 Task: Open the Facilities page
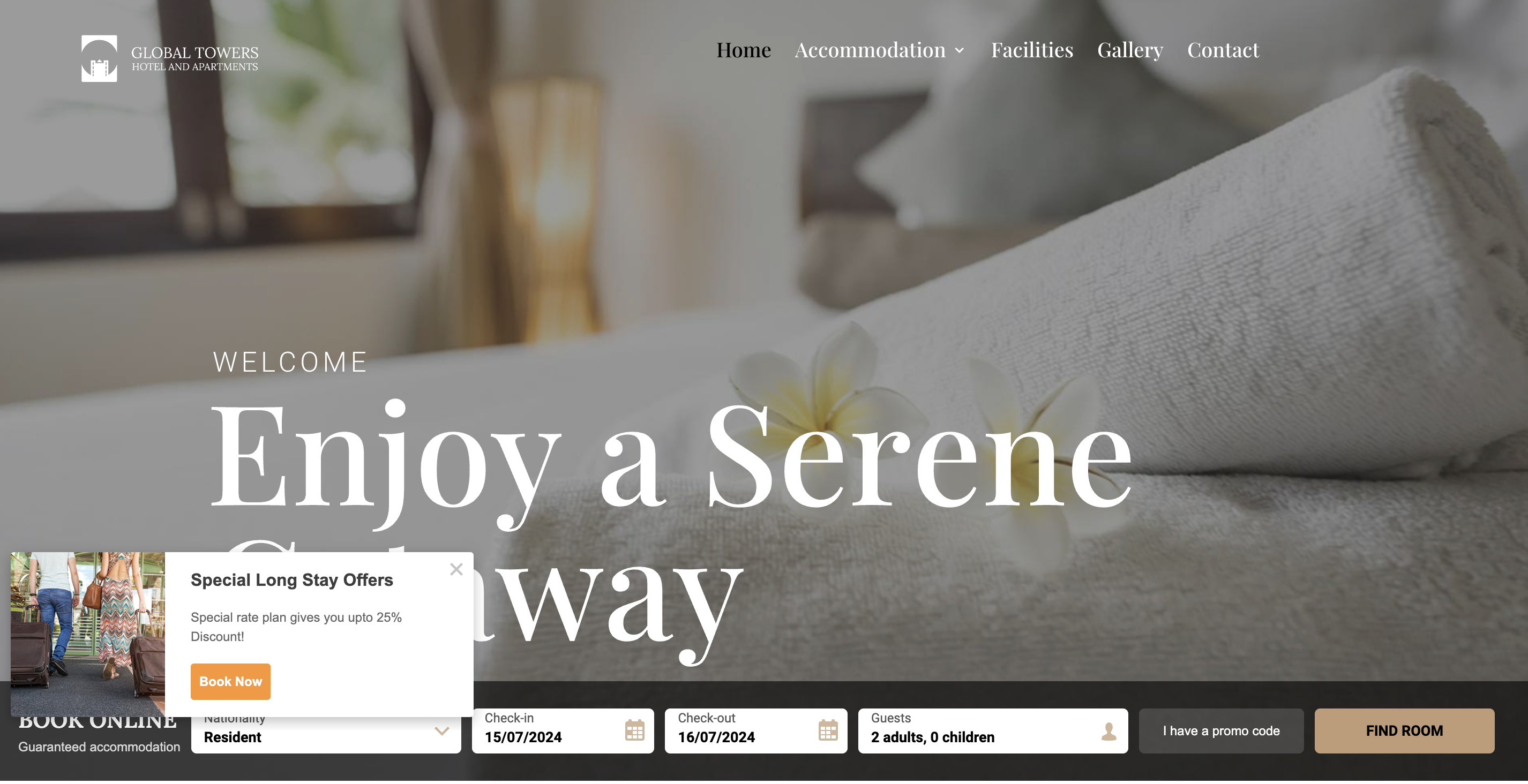1031,50
